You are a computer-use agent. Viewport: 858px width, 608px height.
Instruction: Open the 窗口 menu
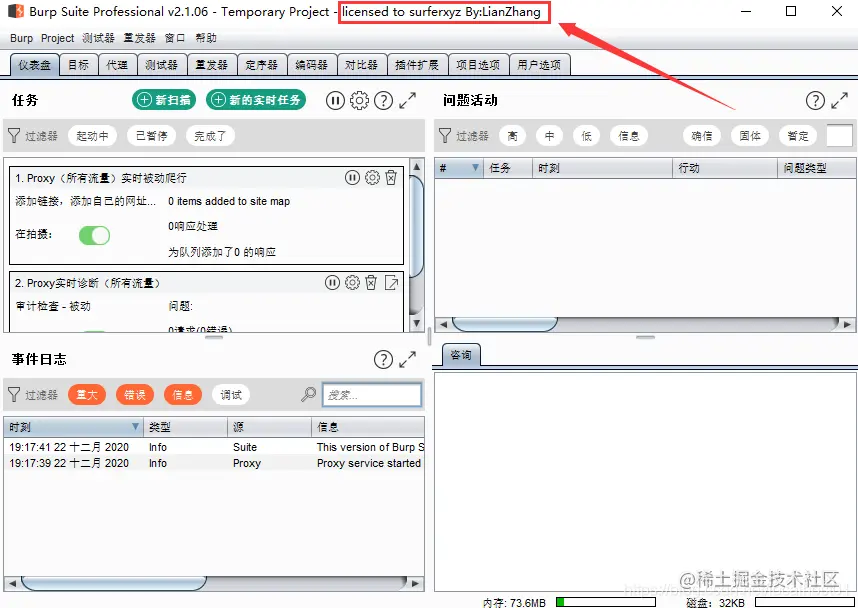pos(175,38)
